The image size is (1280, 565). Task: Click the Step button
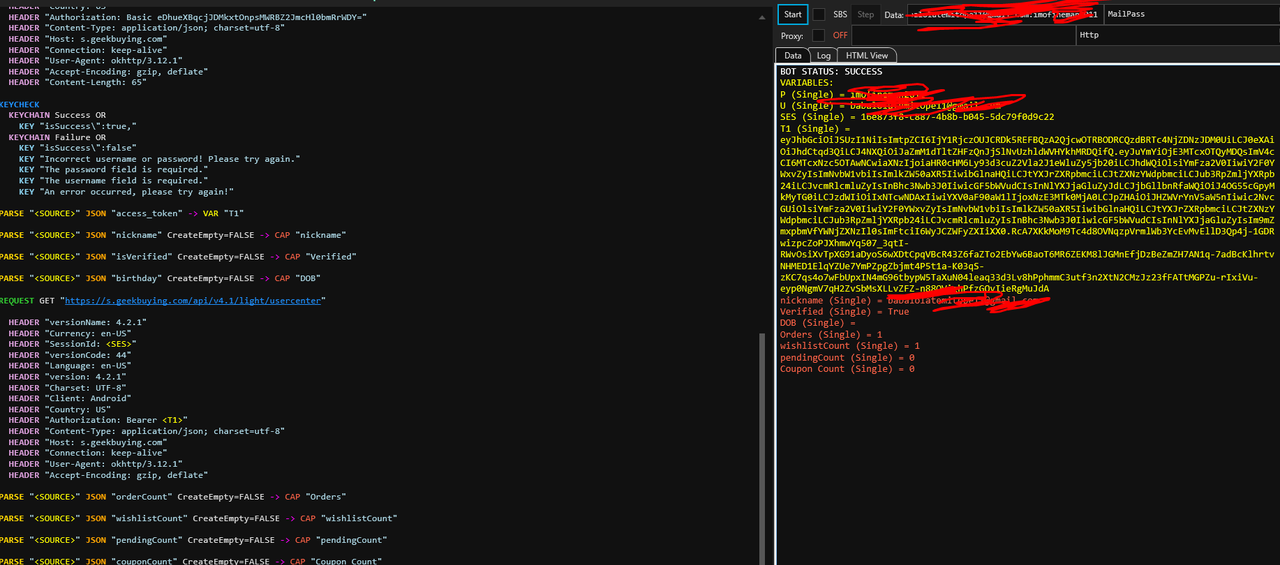pyautogui.click(x=866, y=14)
